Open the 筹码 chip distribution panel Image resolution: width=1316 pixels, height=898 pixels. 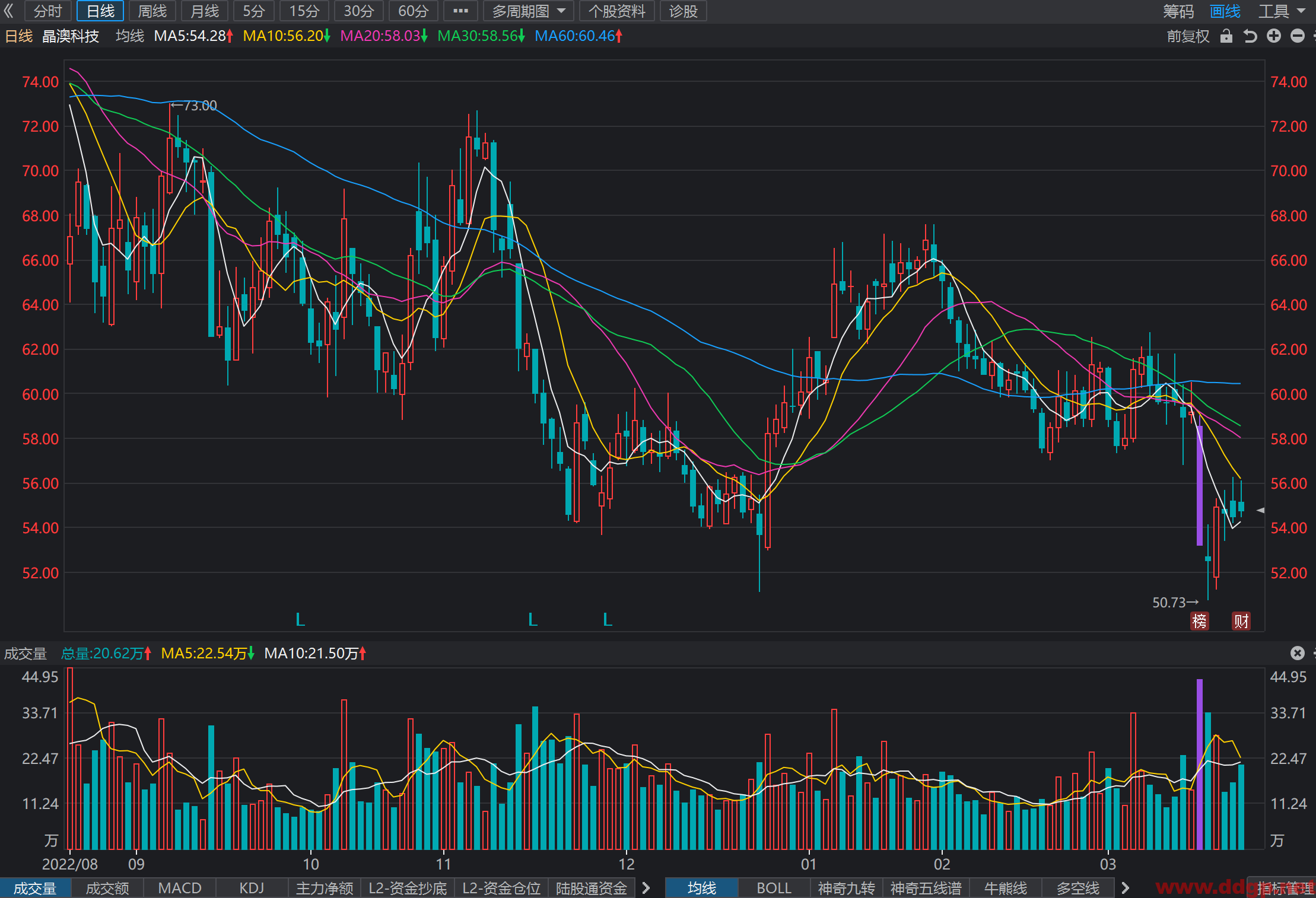pos(1178,11)
